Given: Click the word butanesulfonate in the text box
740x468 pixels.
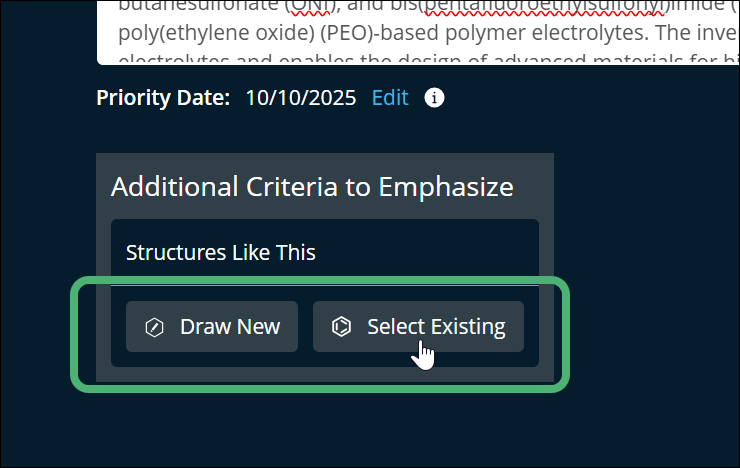Looking at the screenshot, I should [x=200, y=7].
